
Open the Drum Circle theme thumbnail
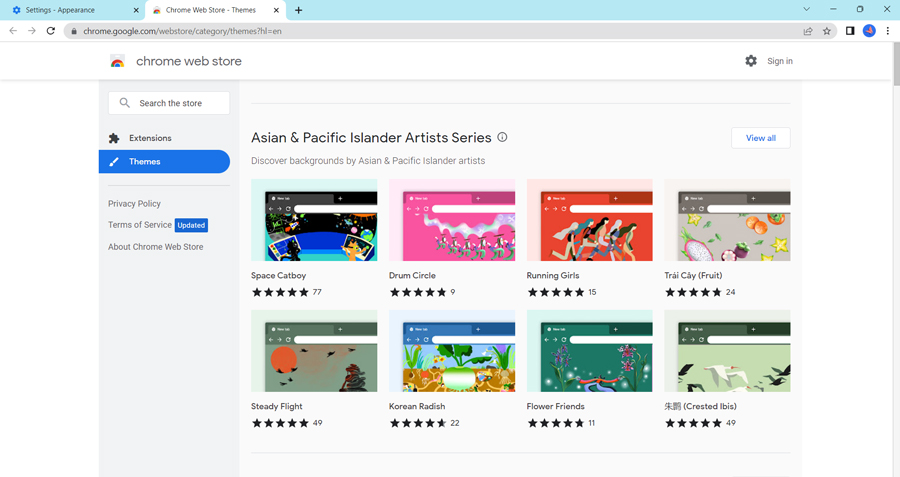pos(452,220)
